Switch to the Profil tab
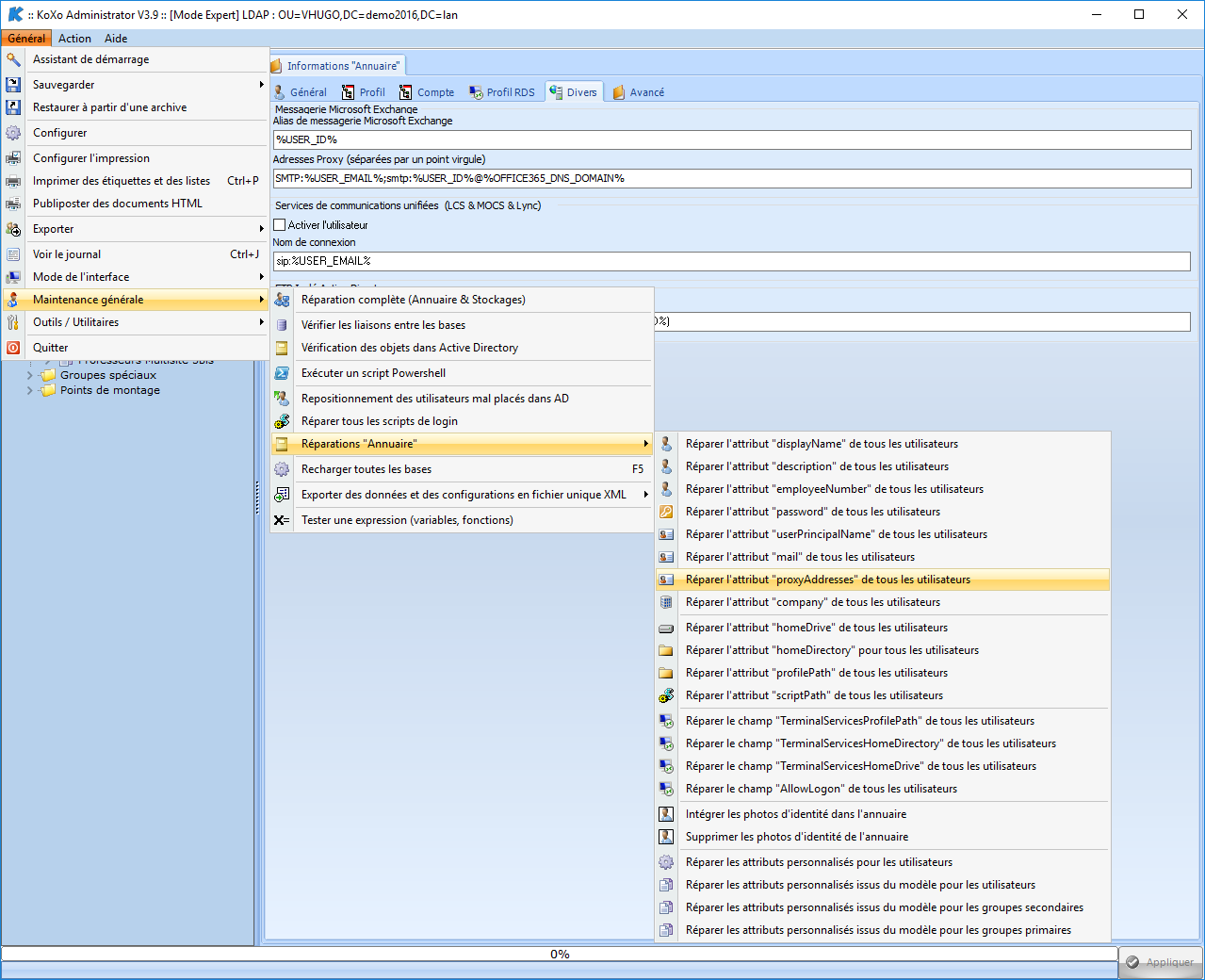Viewport: 1205px width, 980px height. tap(364, 92)
